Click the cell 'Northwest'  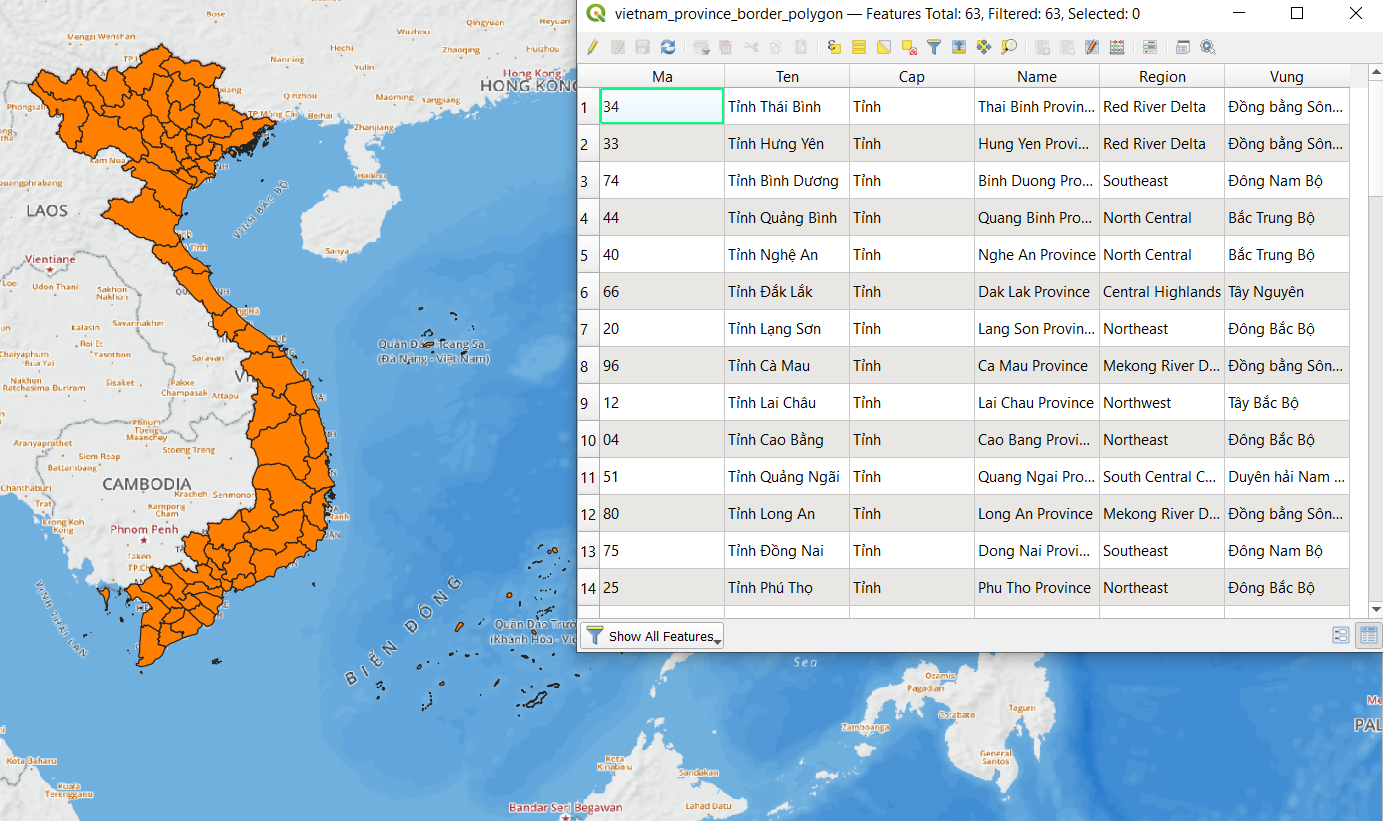point(1162,402)
